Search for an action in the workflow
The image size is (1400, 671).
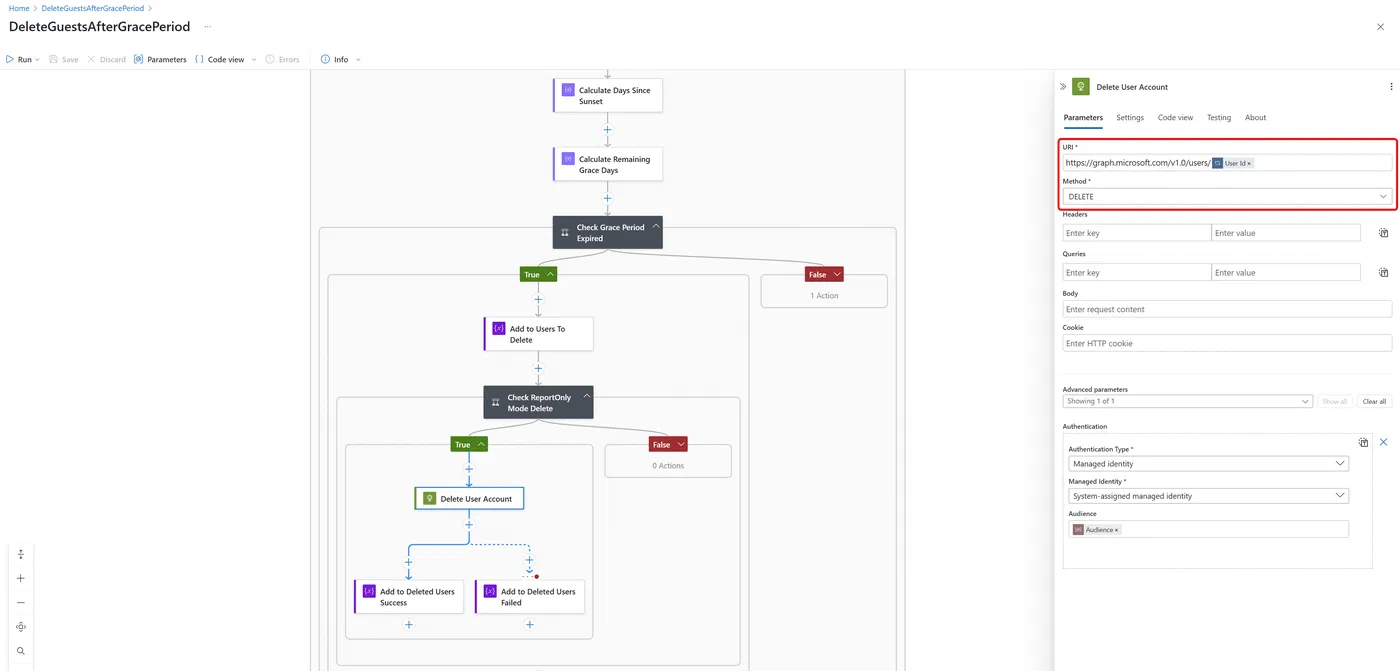pos(21,651)
